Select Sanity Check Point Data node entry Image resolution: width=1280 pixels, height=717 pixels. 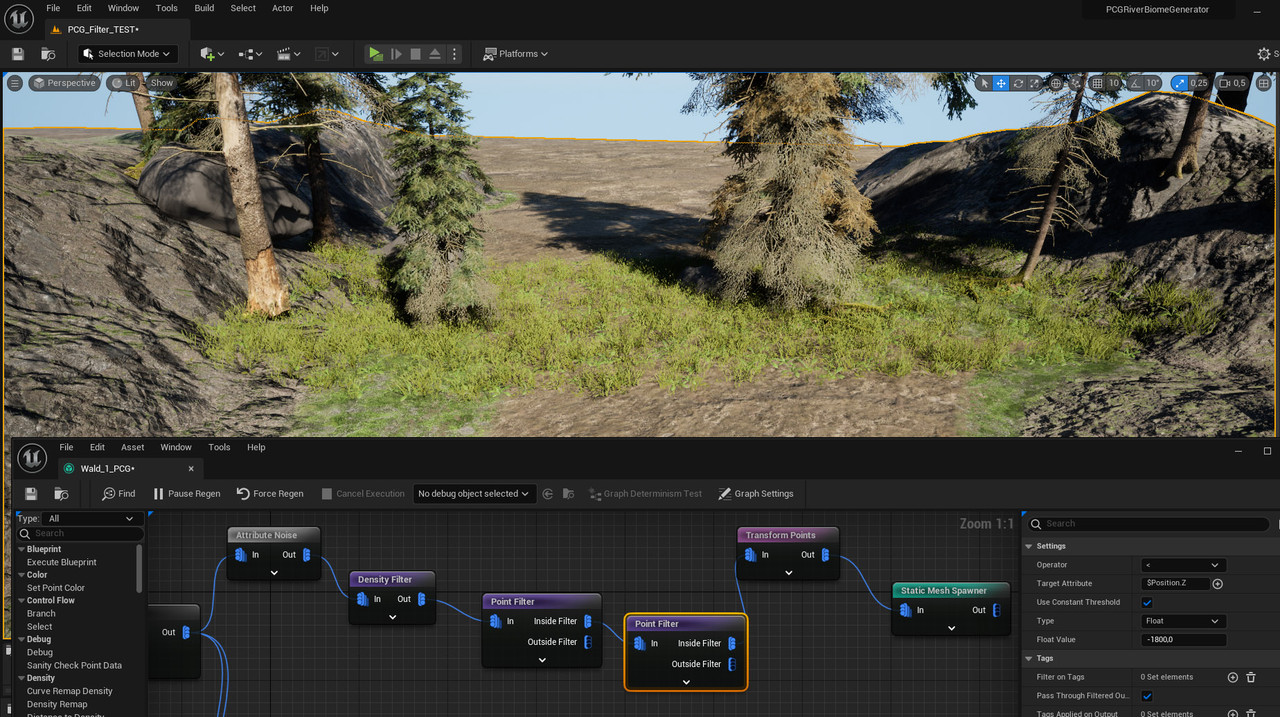[74, 665]
